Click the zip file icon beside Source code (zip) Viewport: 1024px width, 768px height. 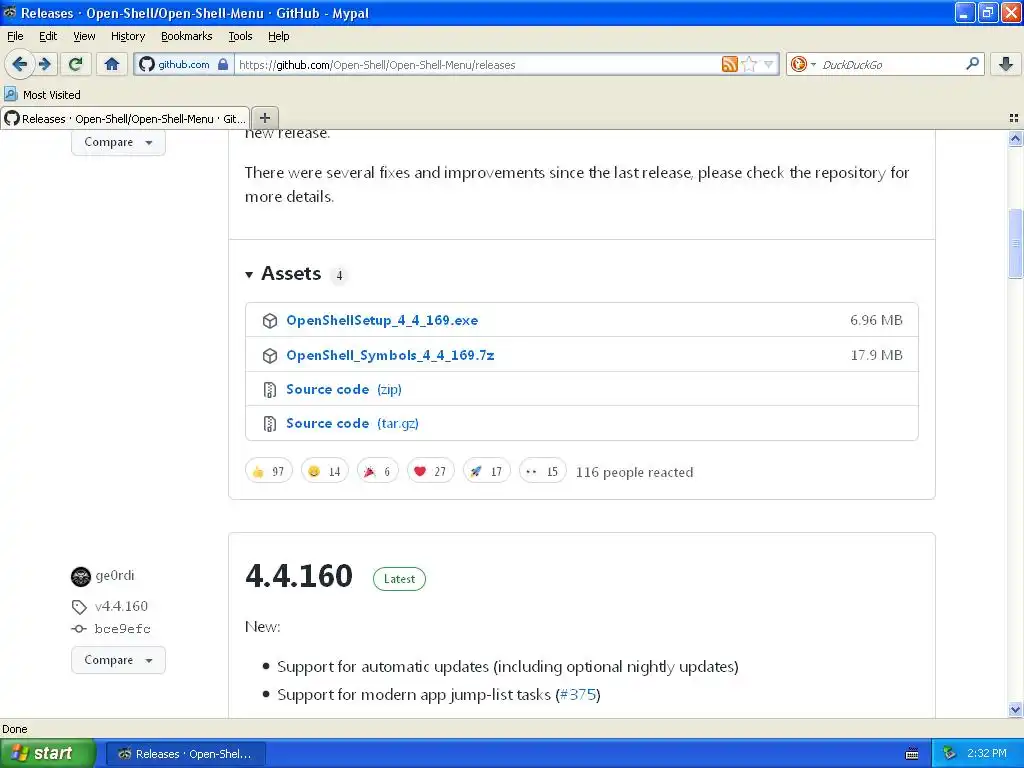(270, 390)
